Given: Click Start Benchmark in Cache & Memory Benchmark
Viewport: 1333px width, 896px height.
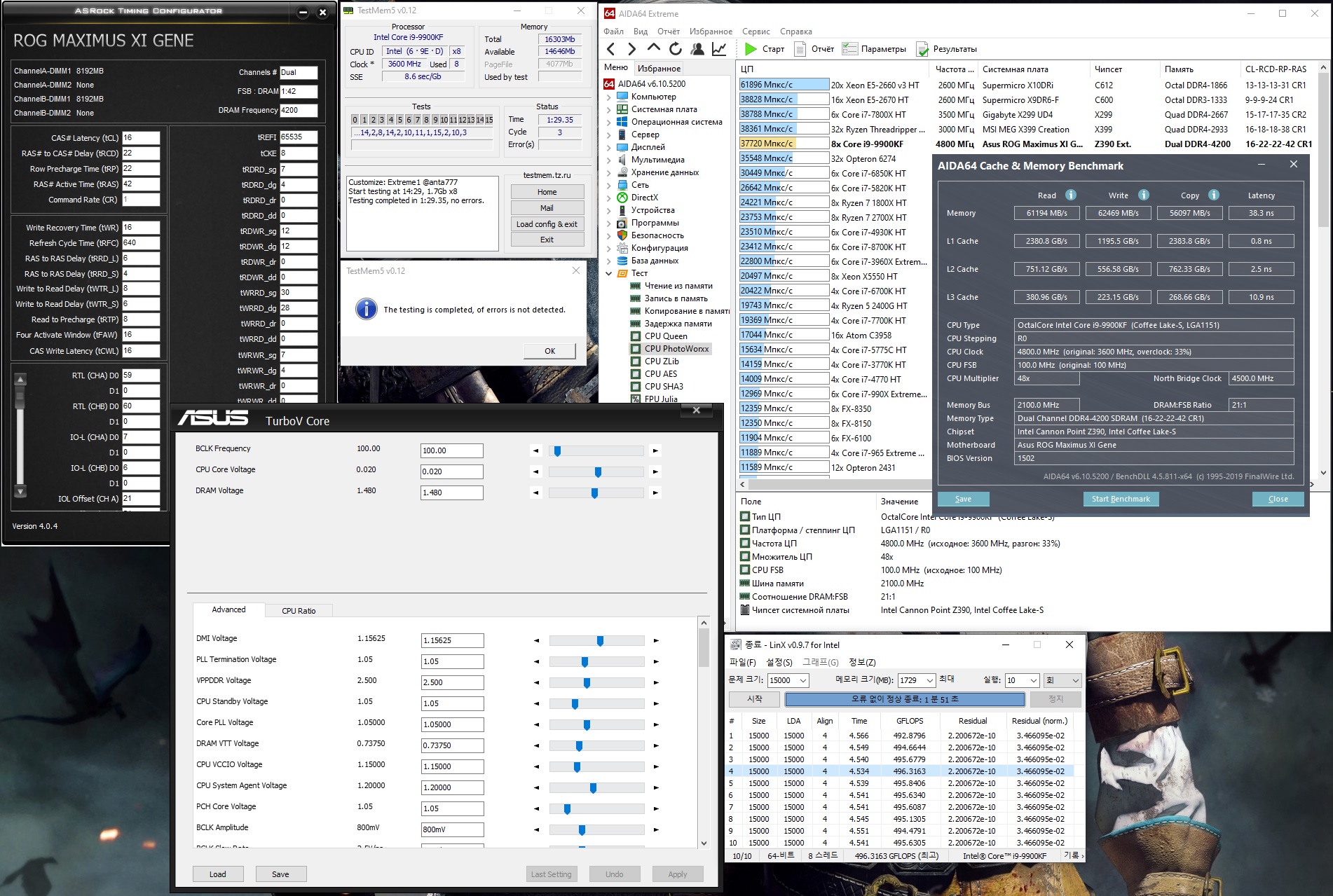Looking at the screenshot, I should pos(1121,499).
